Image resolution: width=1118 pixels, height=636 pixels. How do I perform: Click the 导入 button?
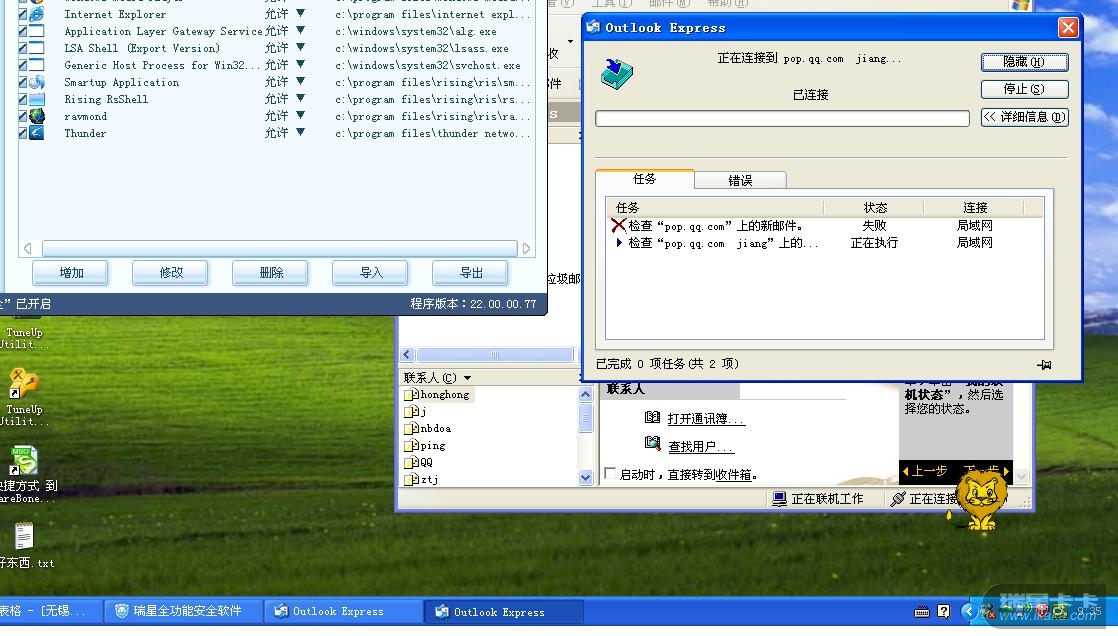[x=370, y=273]
